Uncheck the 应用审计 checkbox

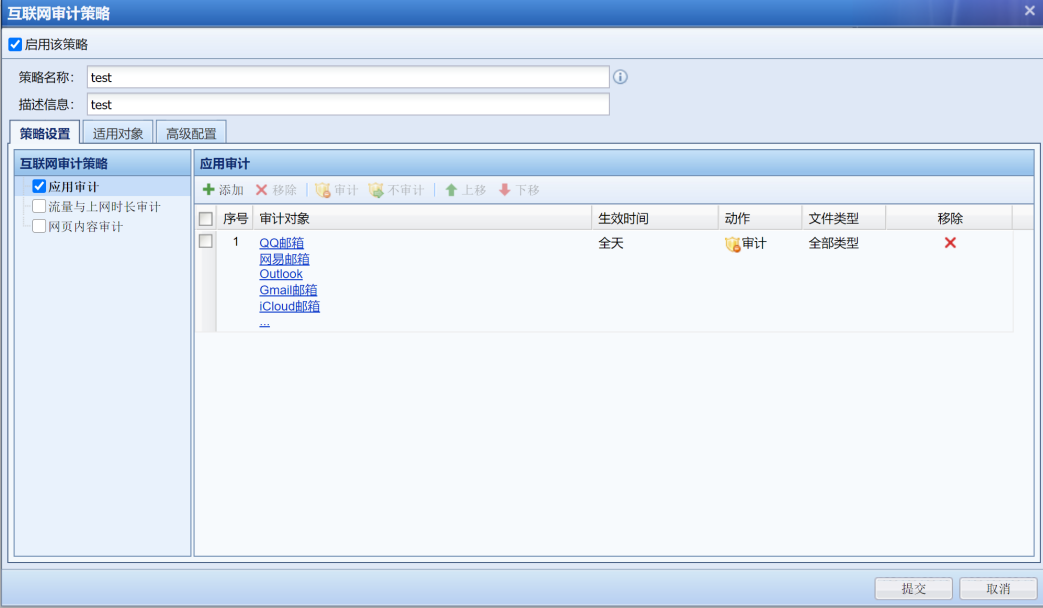tap(39, 186)
